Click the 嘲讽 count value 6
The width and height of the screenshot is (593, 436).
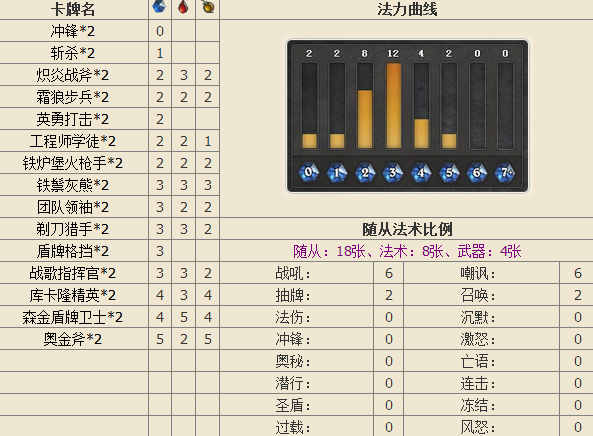577,273
